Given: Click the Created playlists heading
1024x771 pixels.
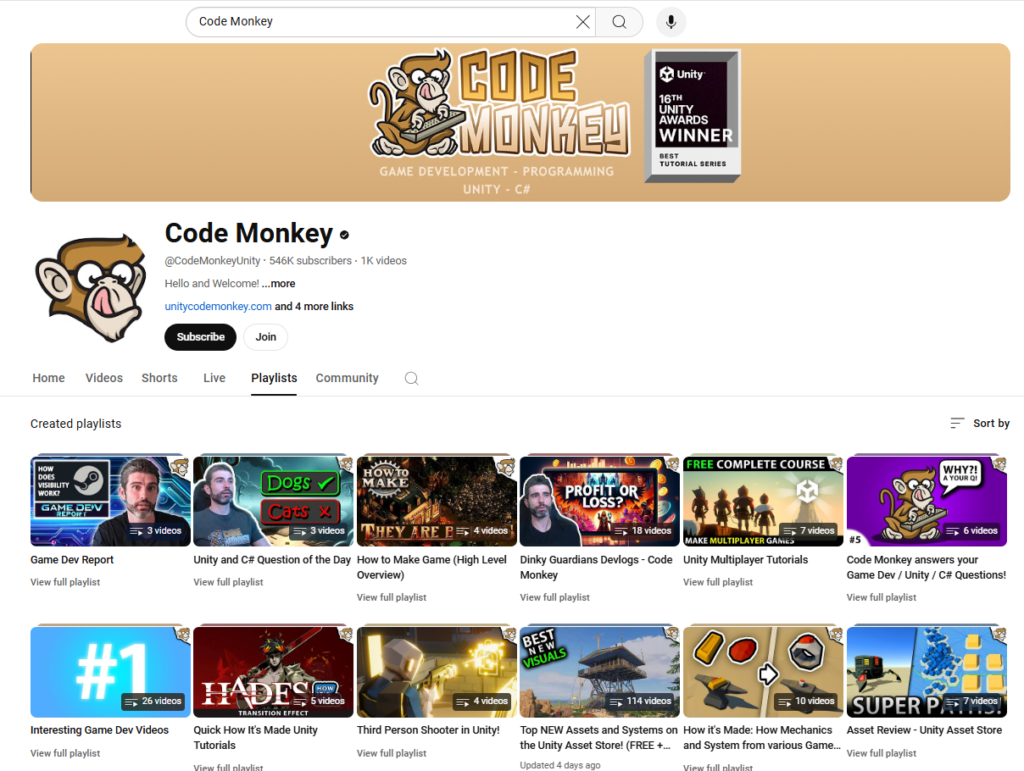Looking at the screenshot, I should [x=76, y=424].
